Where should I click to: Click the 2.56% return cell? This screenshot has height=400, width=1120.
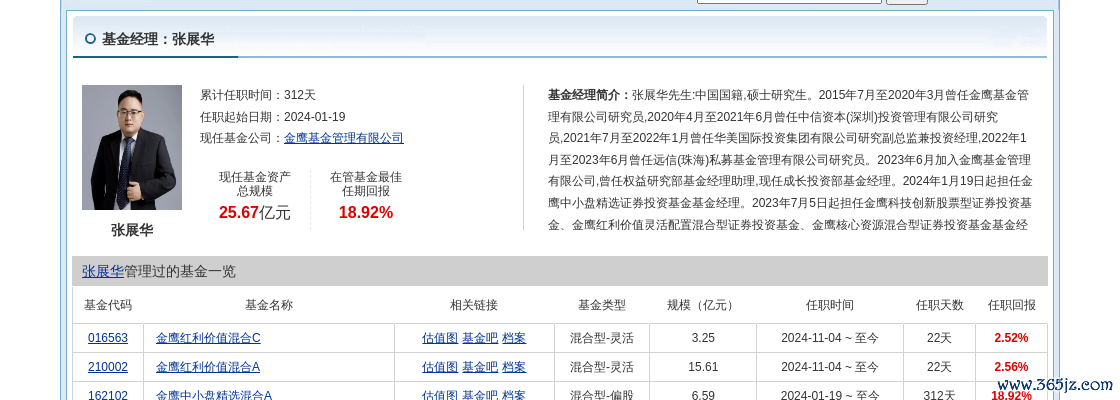[1011, 367]
